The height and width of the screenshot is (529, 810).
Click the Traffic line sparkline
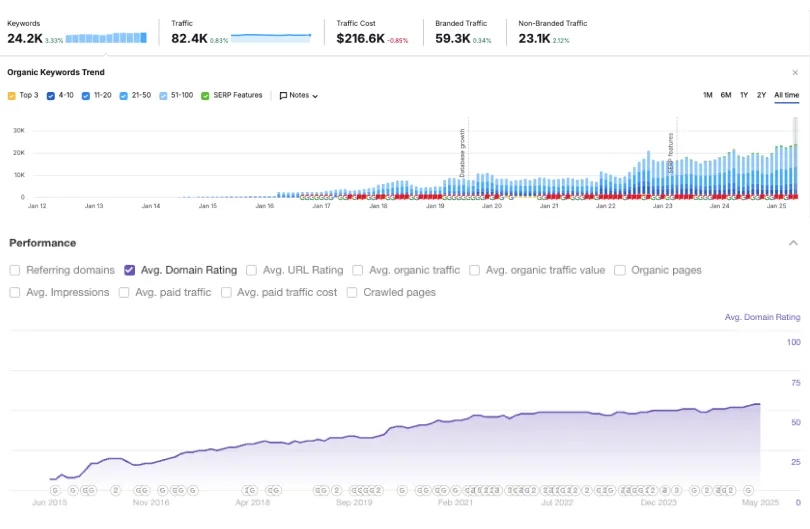pyautogui.click(x=271, y=37)
